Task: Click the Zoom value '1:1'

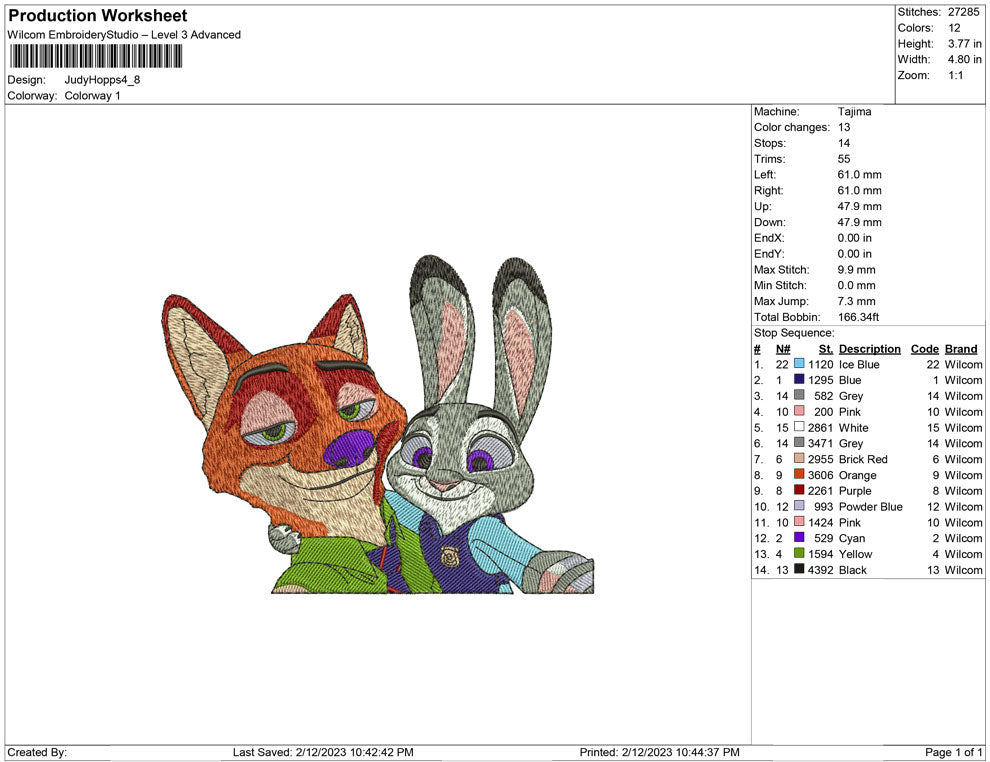Action: coord(956,75)
